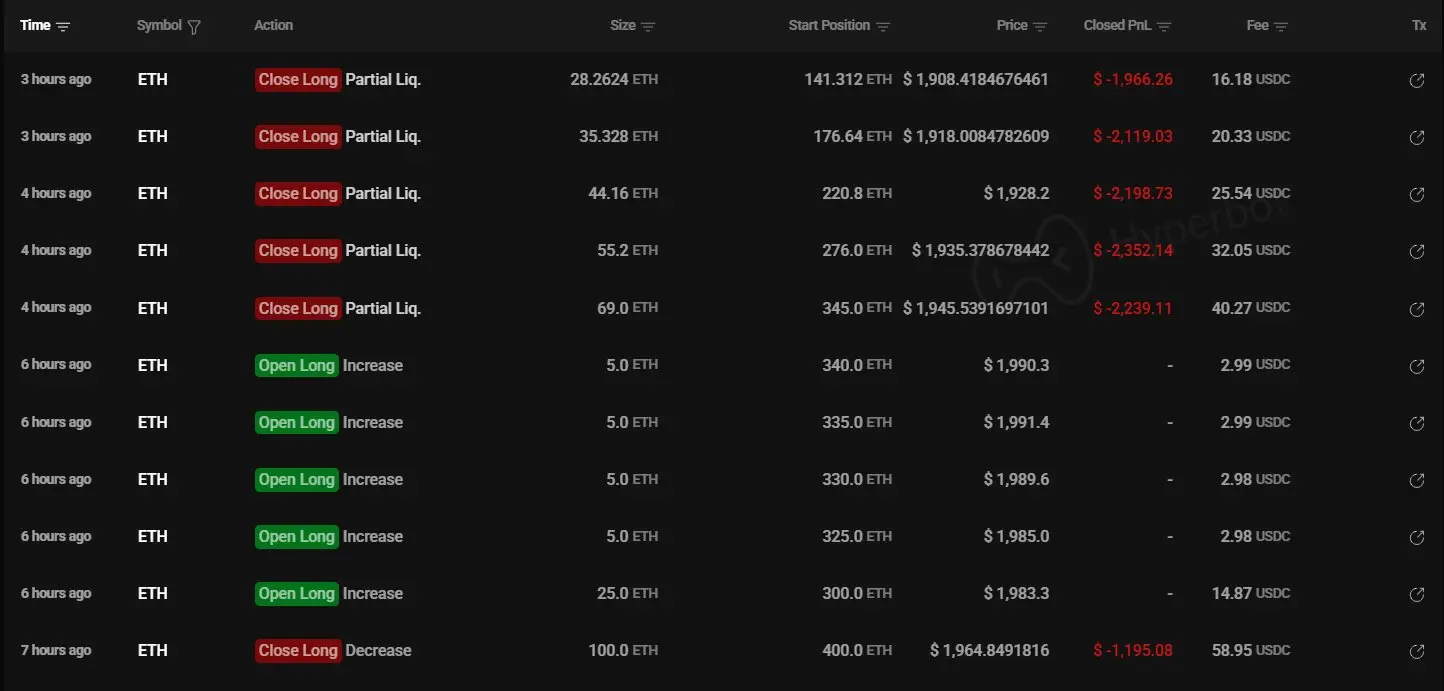Open transaction link for 35.328 ETH row
Image resolution: width=1444 pixels, height=691 pixels.
coord(1416,137)
